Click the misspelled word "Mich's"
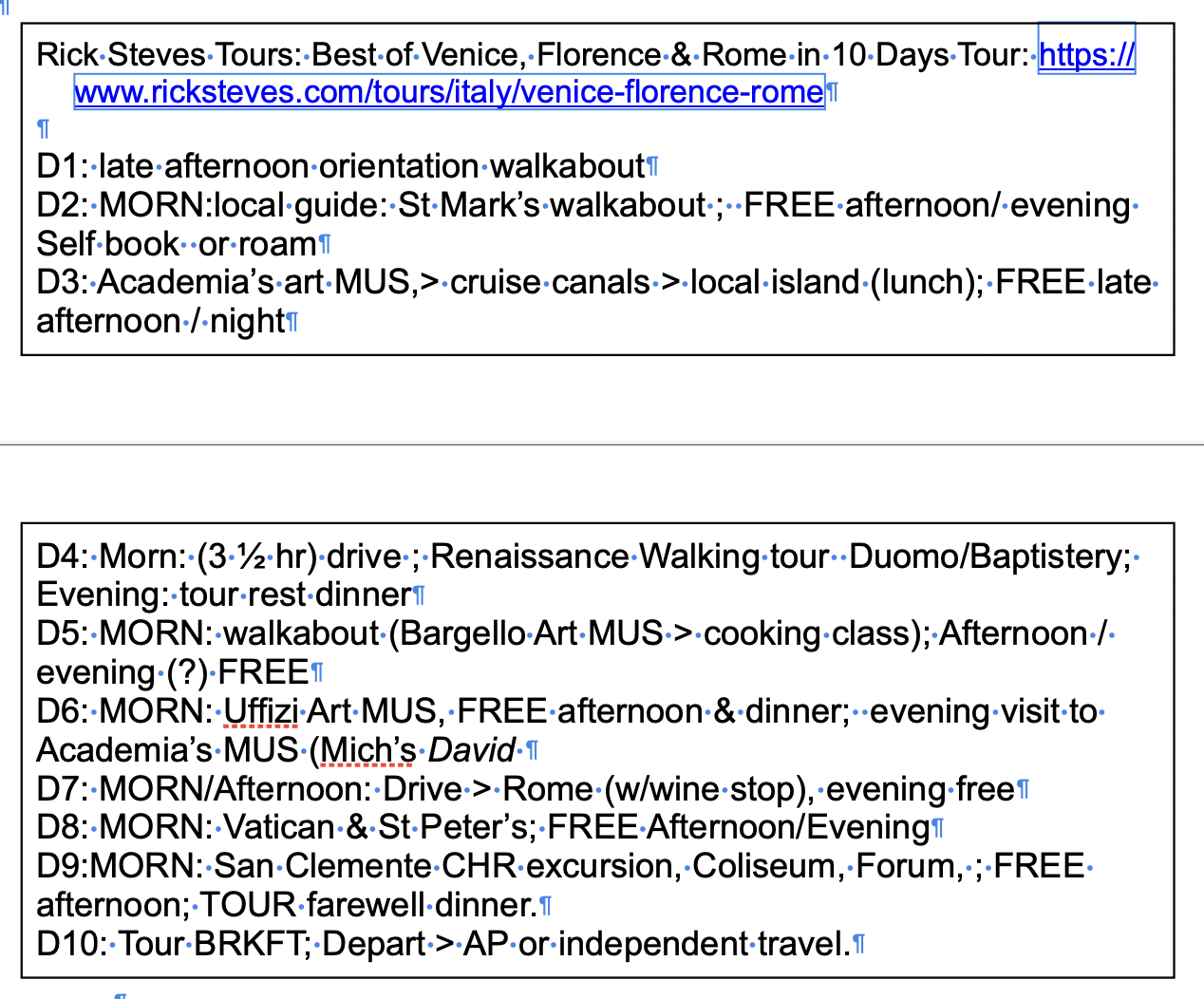Screen dimensions: 1204x999 pyautogui.click(x=368, y=750)
